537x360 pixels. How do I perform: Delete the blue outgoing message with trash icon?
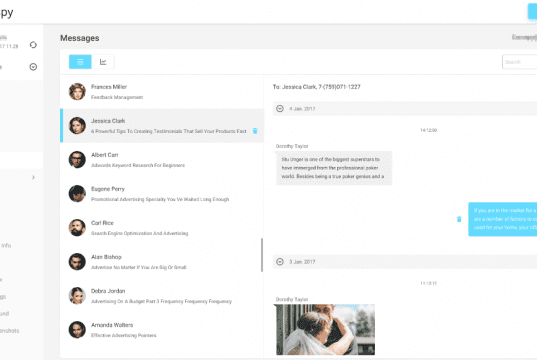pos(459,219)
